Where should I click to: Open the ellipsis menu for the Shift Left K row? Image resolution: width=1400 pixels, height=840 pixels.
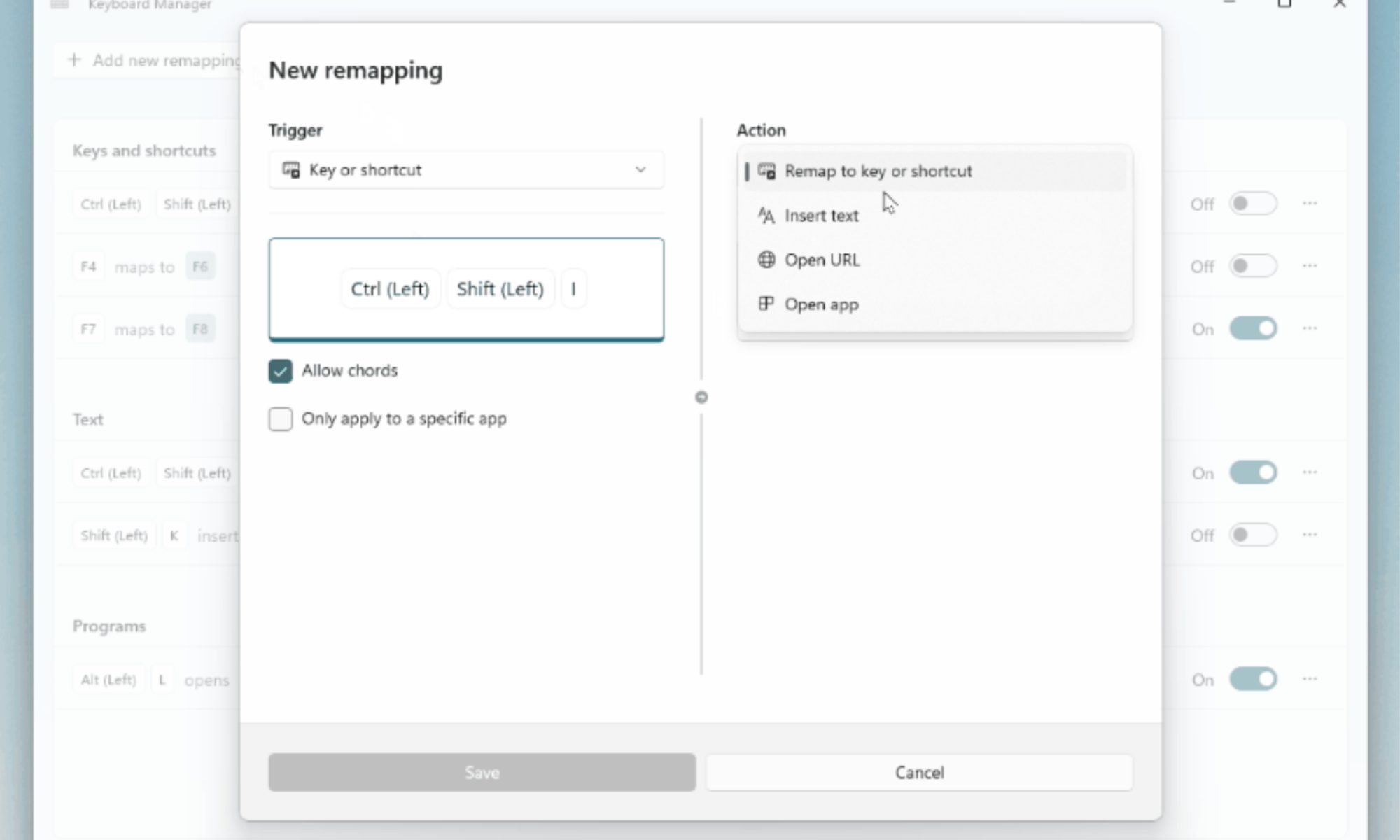(1310, 535)
